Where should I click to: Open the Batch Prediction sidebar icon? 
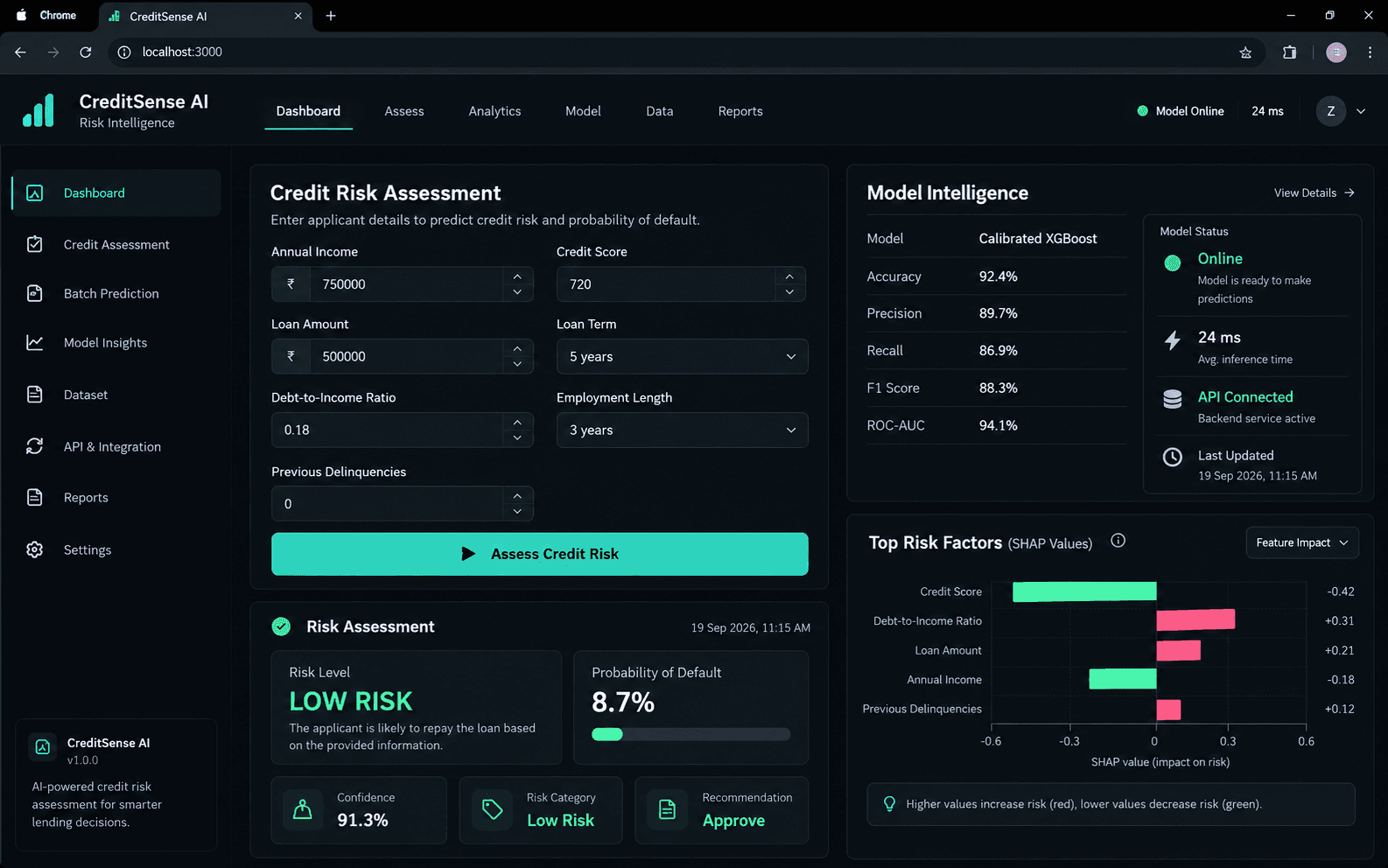pos(35,293)
